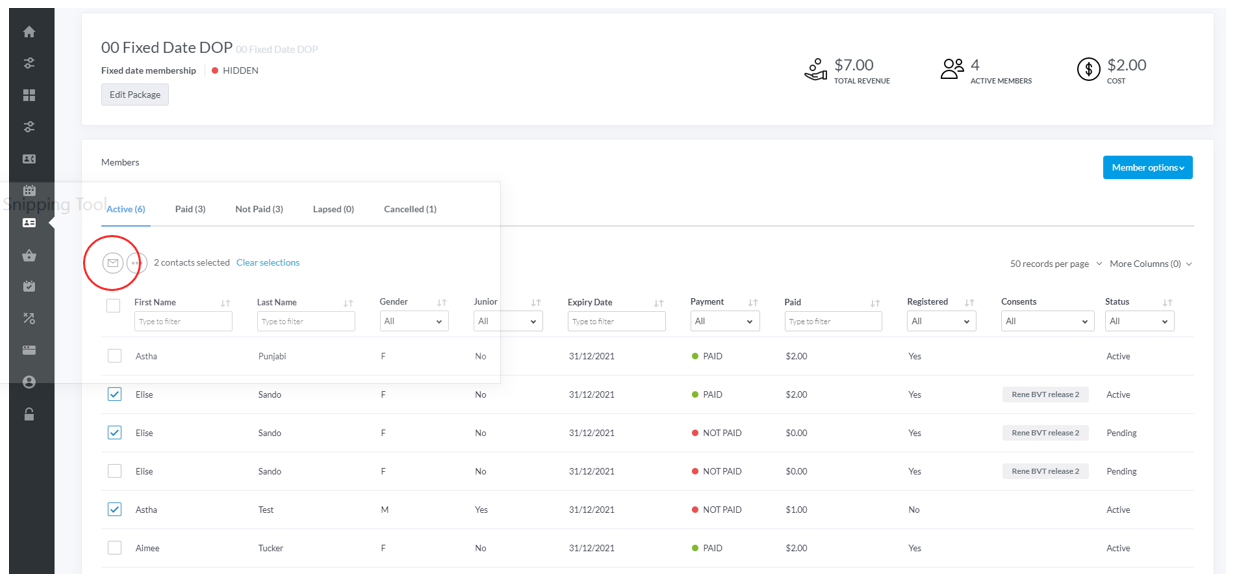Open the clipboard check icon in sidebar
The width and height of the screenshot is (1235, 583).
pyautogui.click(x=29, y=286)
